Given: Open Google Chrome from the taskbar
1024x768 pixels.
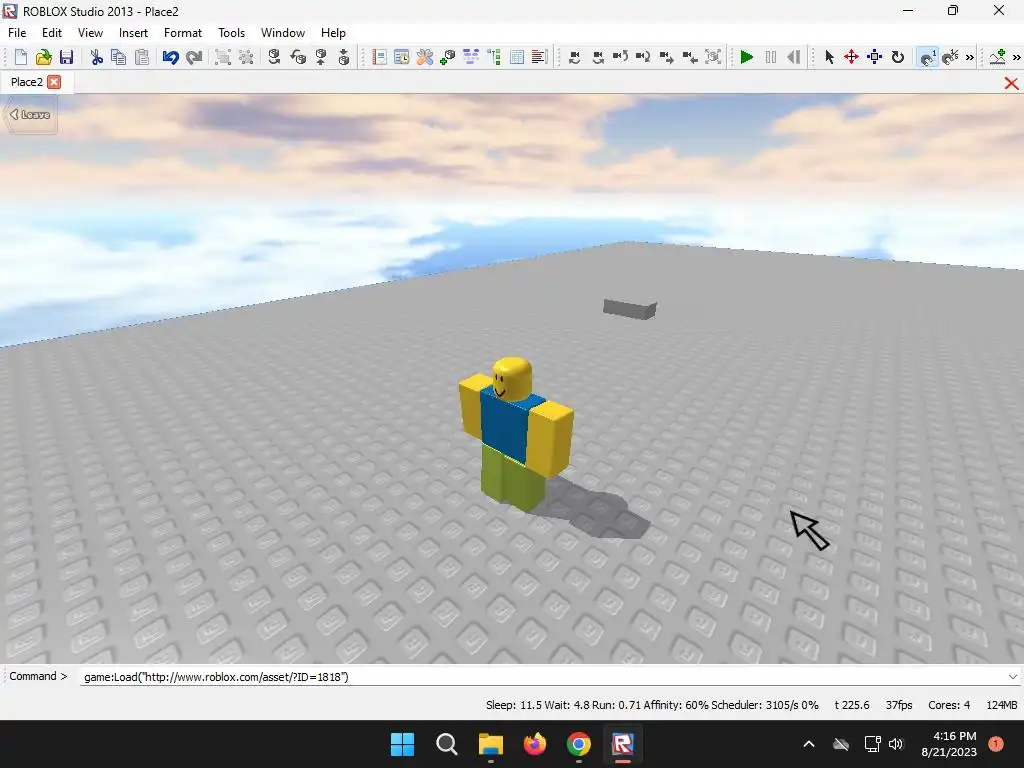Looking at the screenshot, I should pos(579,744).
